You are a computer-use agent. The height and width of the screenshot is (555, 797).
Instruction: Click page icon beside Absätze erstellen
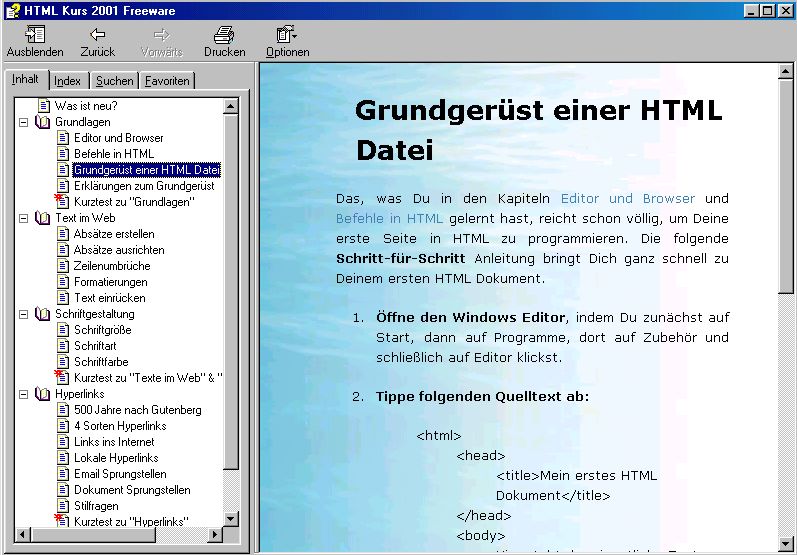click(x=63, y=234)
